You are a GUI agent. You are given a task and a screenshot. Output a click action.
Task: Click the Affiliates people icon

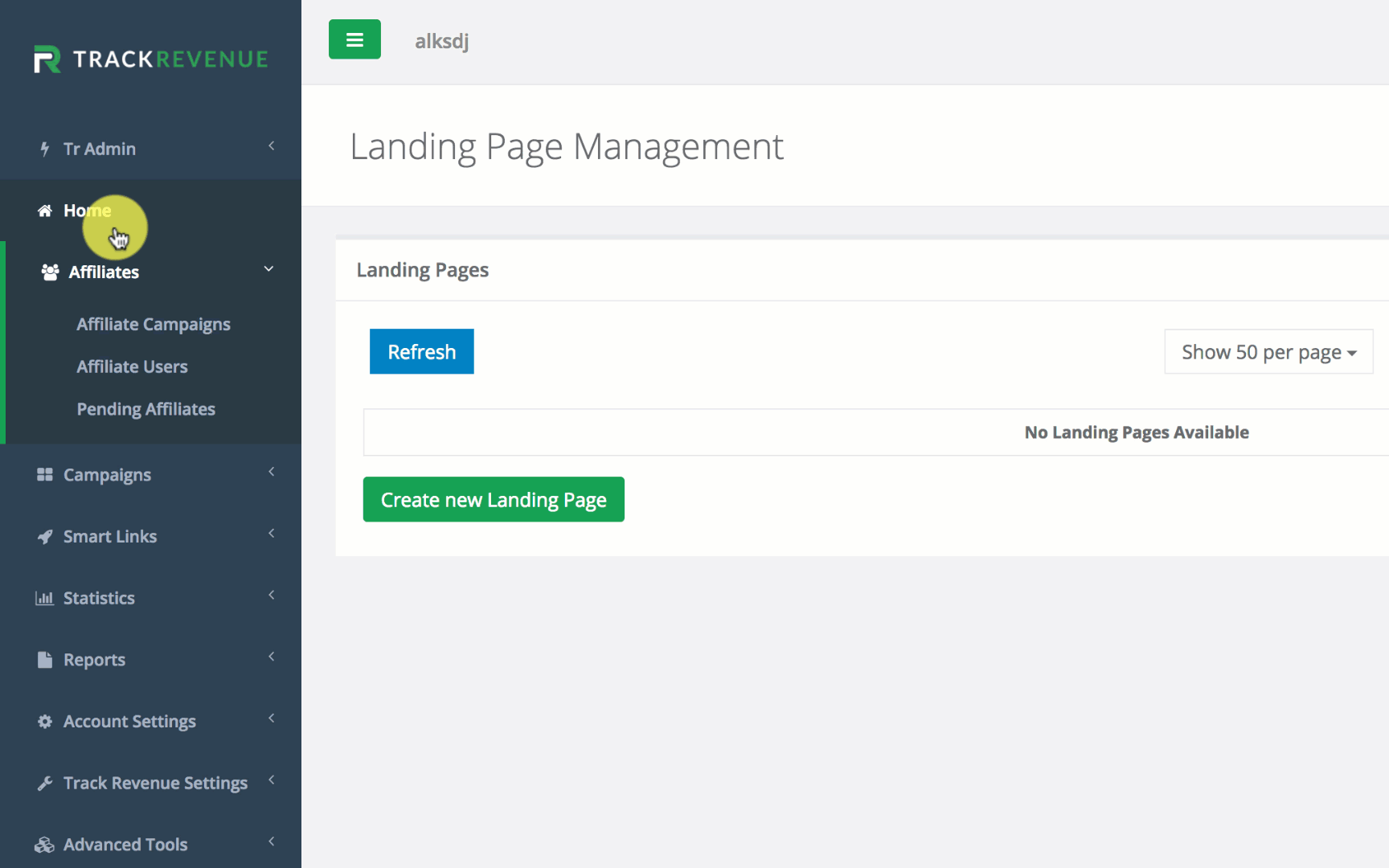pos(50,272)
